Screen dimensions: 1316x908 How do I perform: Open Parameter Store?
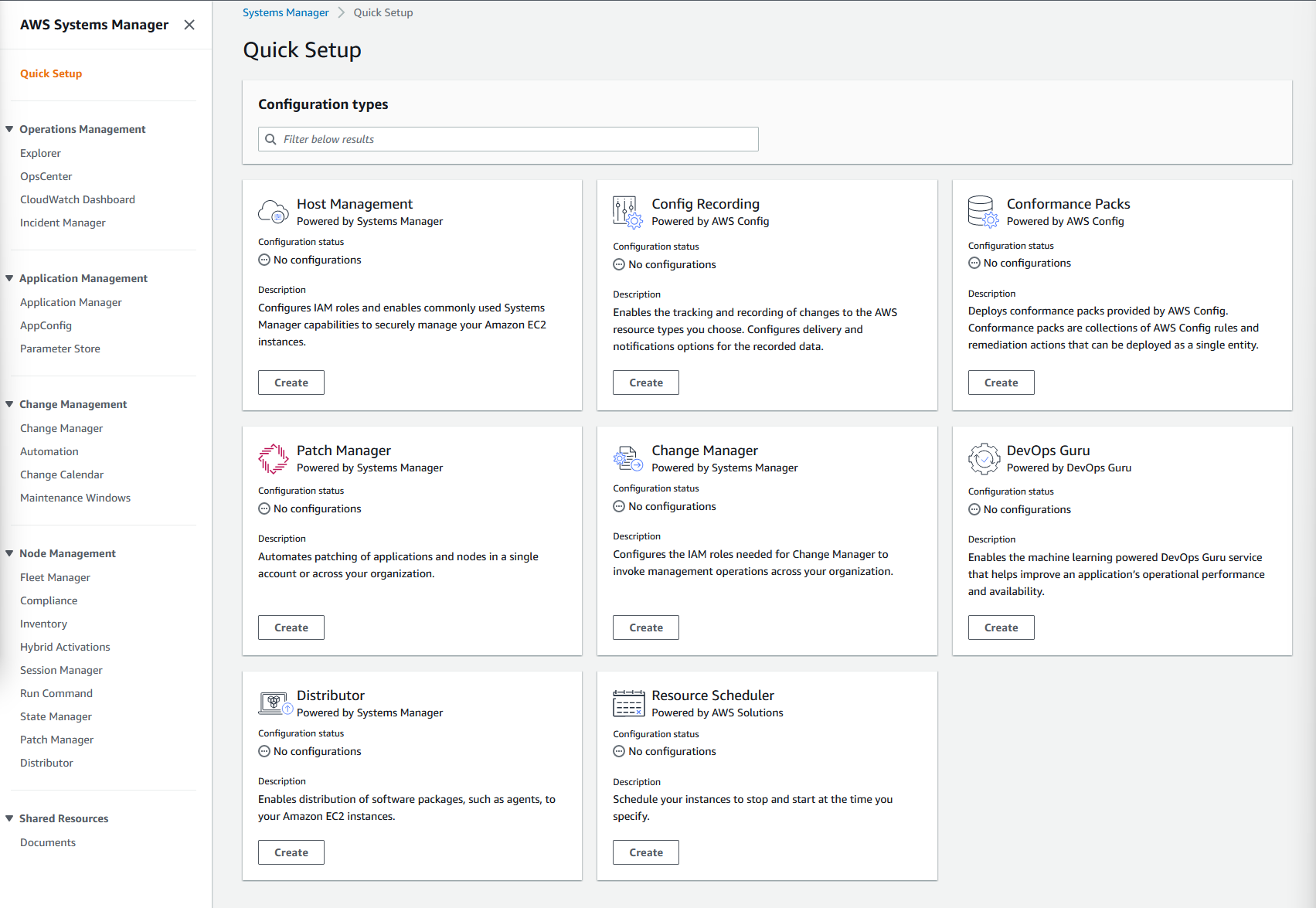(60, 349)
